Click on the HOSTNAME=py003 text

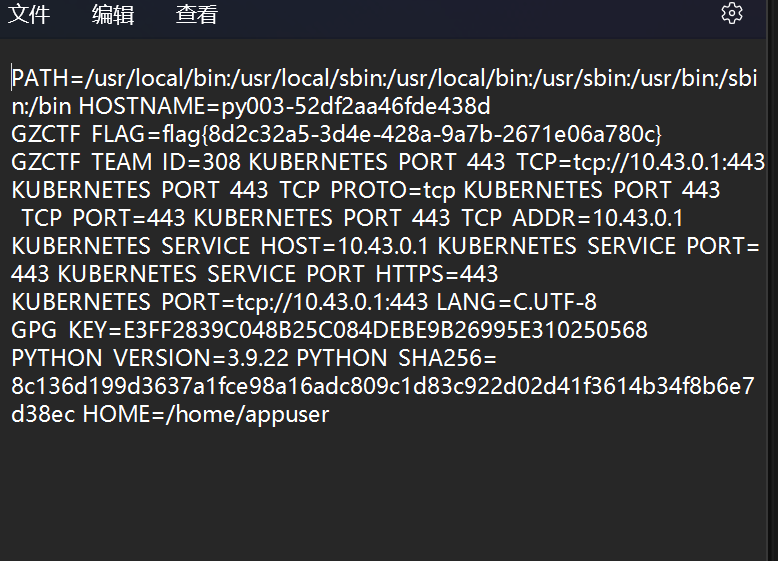(285, 106)
